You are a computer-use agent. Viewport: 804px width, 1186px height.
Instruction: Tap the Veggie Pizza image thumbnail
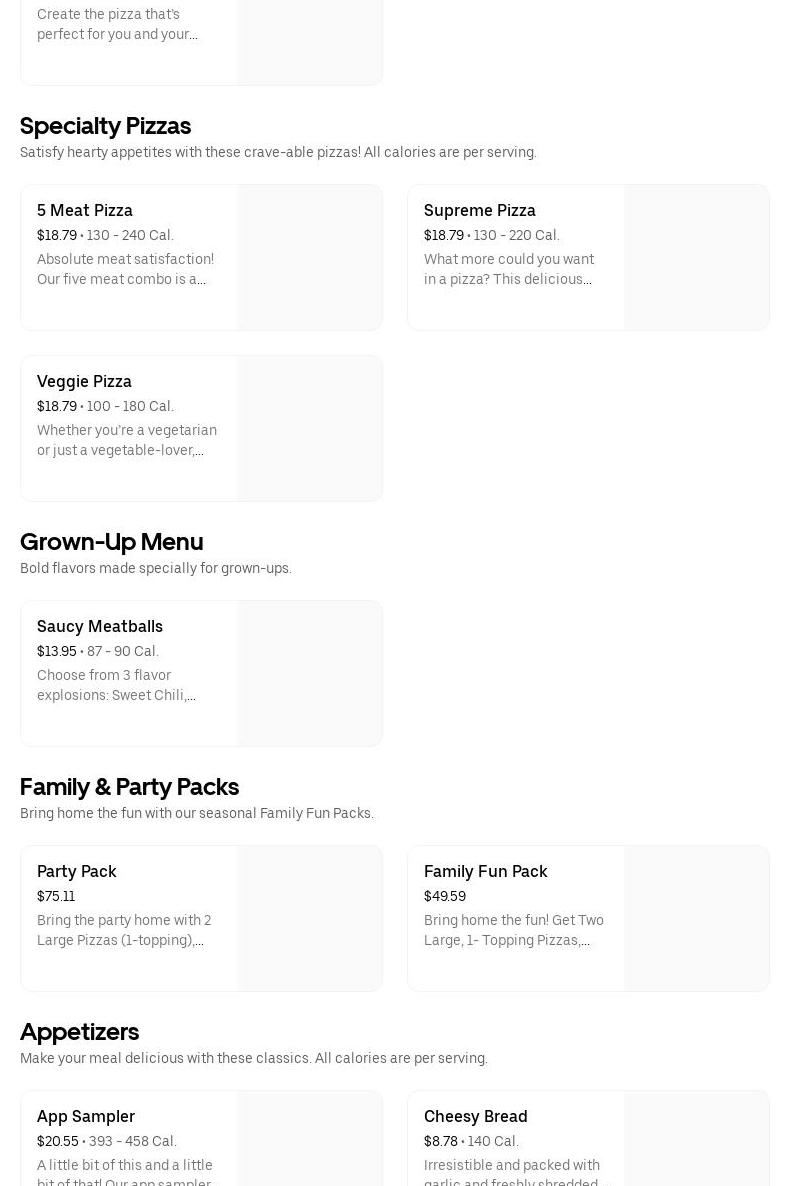(309, 428)
